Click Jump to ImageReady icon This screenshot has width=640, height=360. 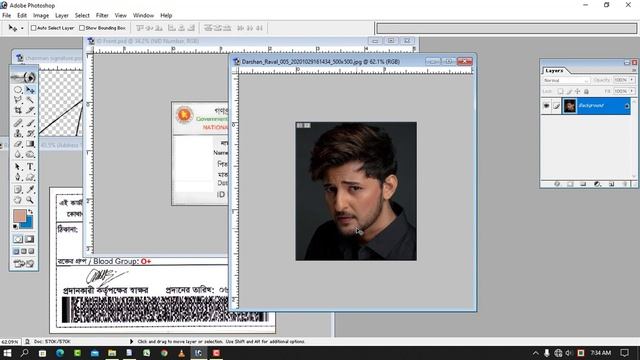click(x=24, y=264)
